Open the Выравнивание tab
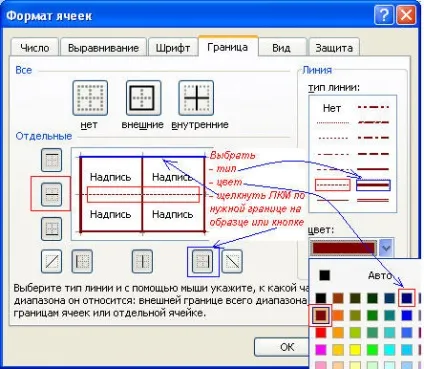Image resolution: width=424 pixels, height=369 pixels. coord(103,47)
